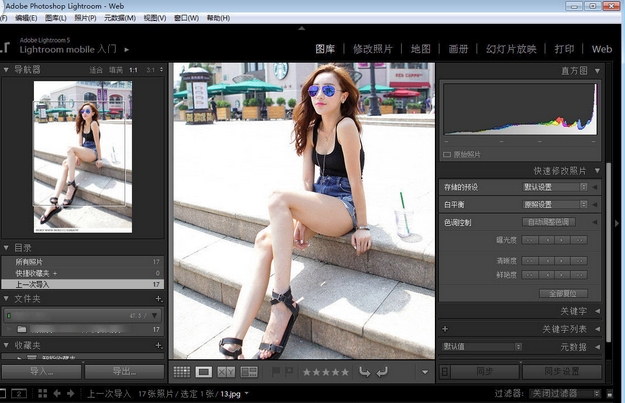Open metadata 默认值 dropdown
Image resolution: width=625 pixels, height=403 pixels.
pyautogui.click(x=482, y=347)
